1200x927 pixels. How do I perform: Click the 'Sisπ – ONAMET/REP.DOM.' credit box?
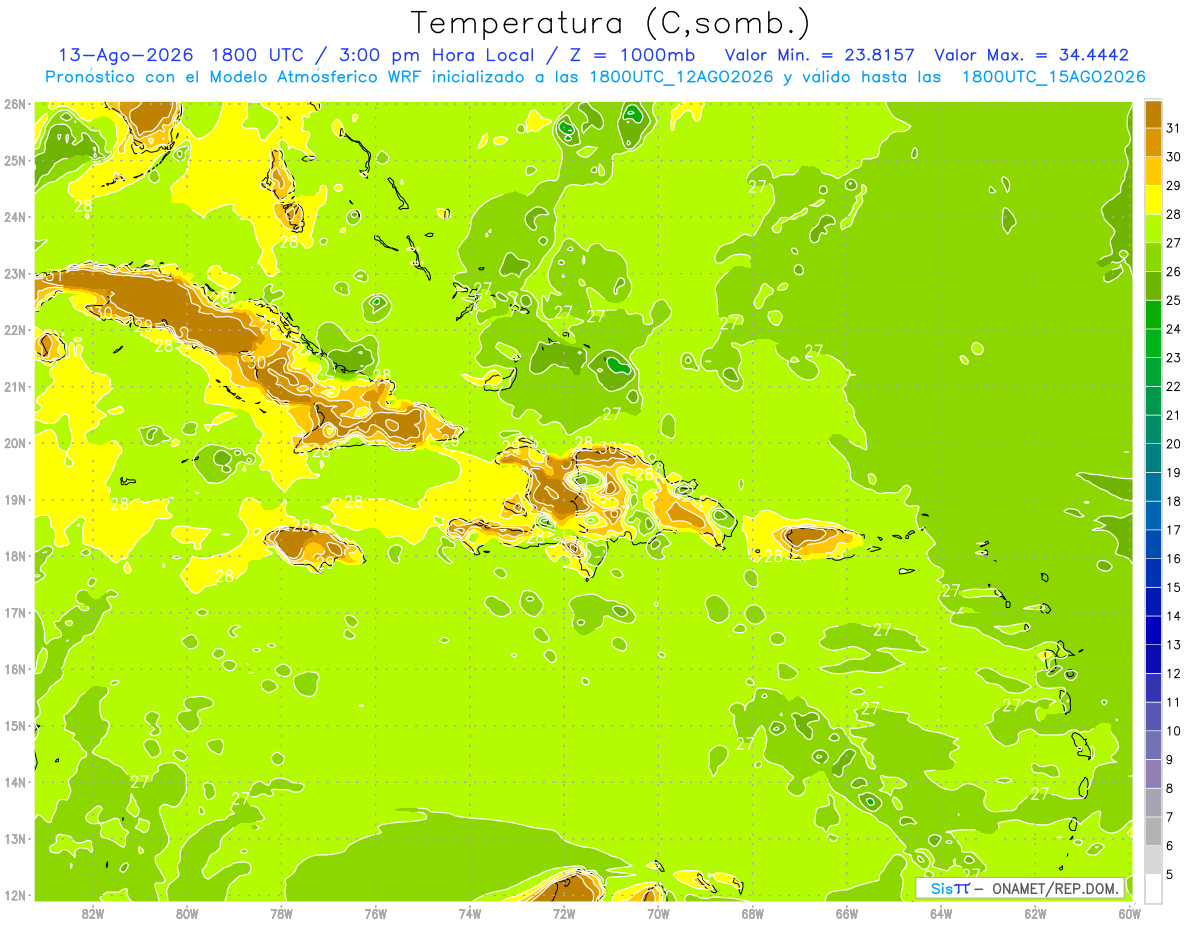point(1021,888)
